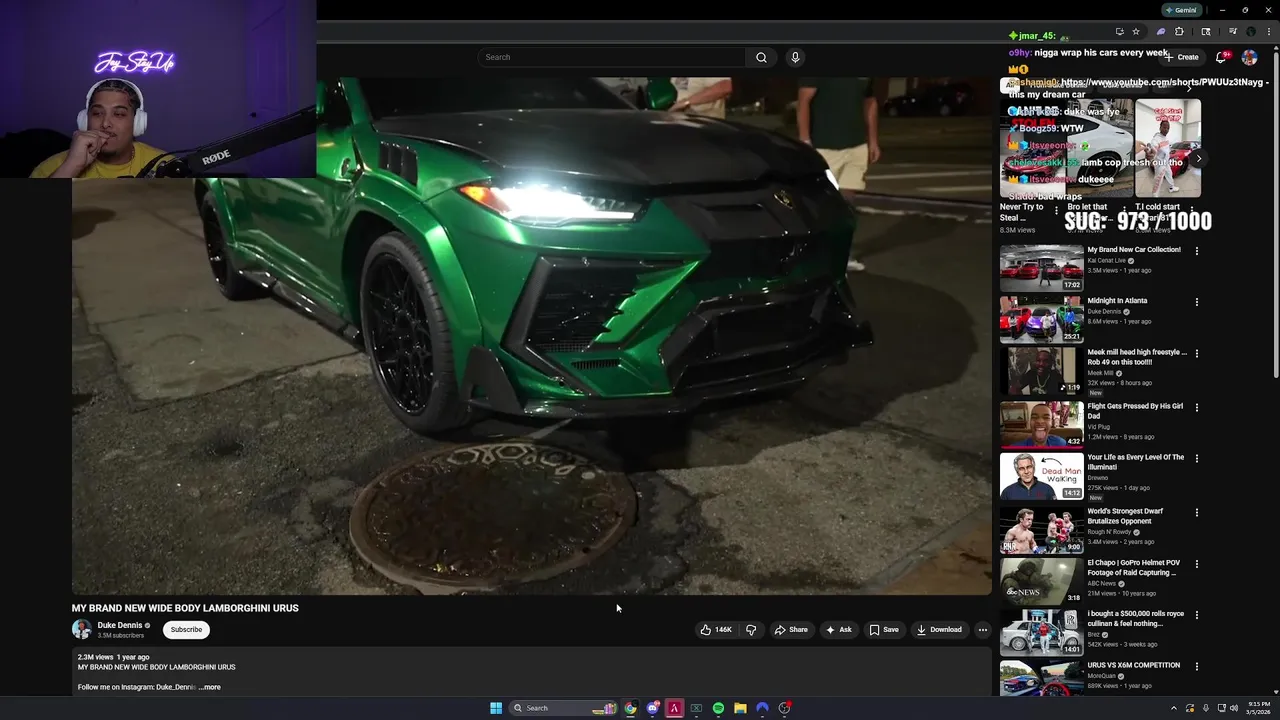Open Windows Start menu
This screenshot has height=720, width=1280.
[496, 708]
